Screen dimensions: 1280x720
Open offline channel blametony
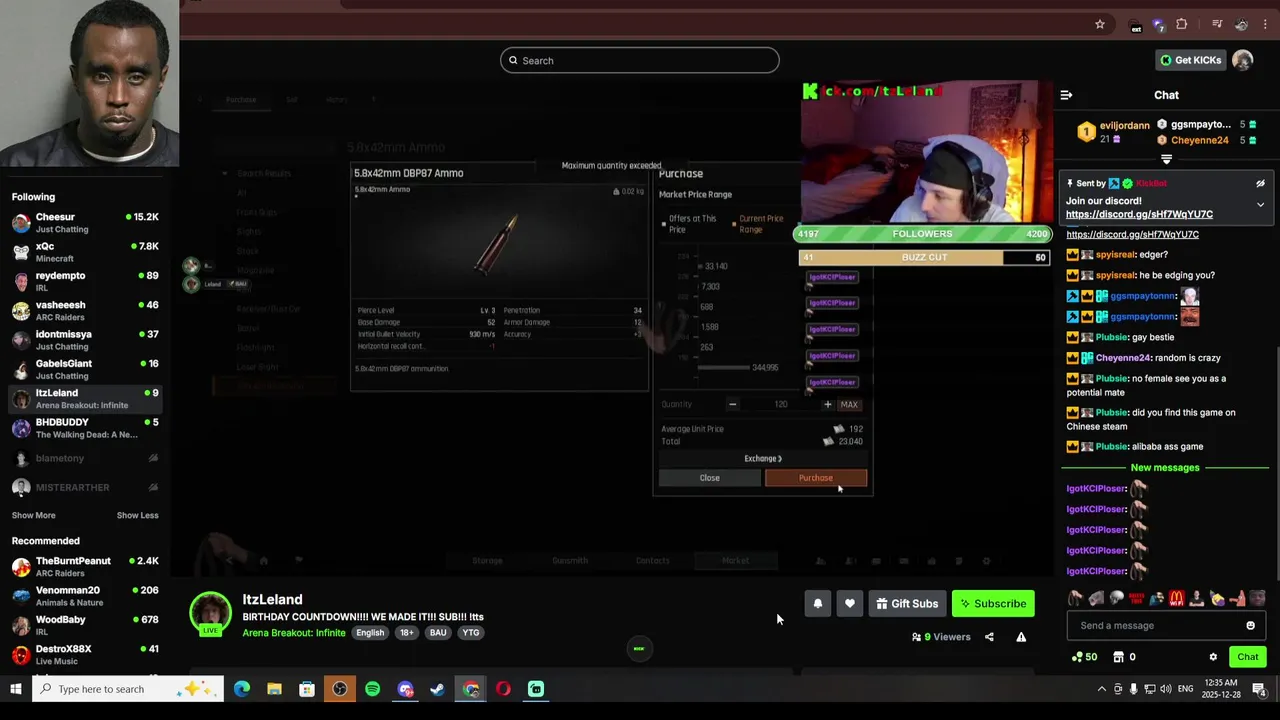[85, 458]
